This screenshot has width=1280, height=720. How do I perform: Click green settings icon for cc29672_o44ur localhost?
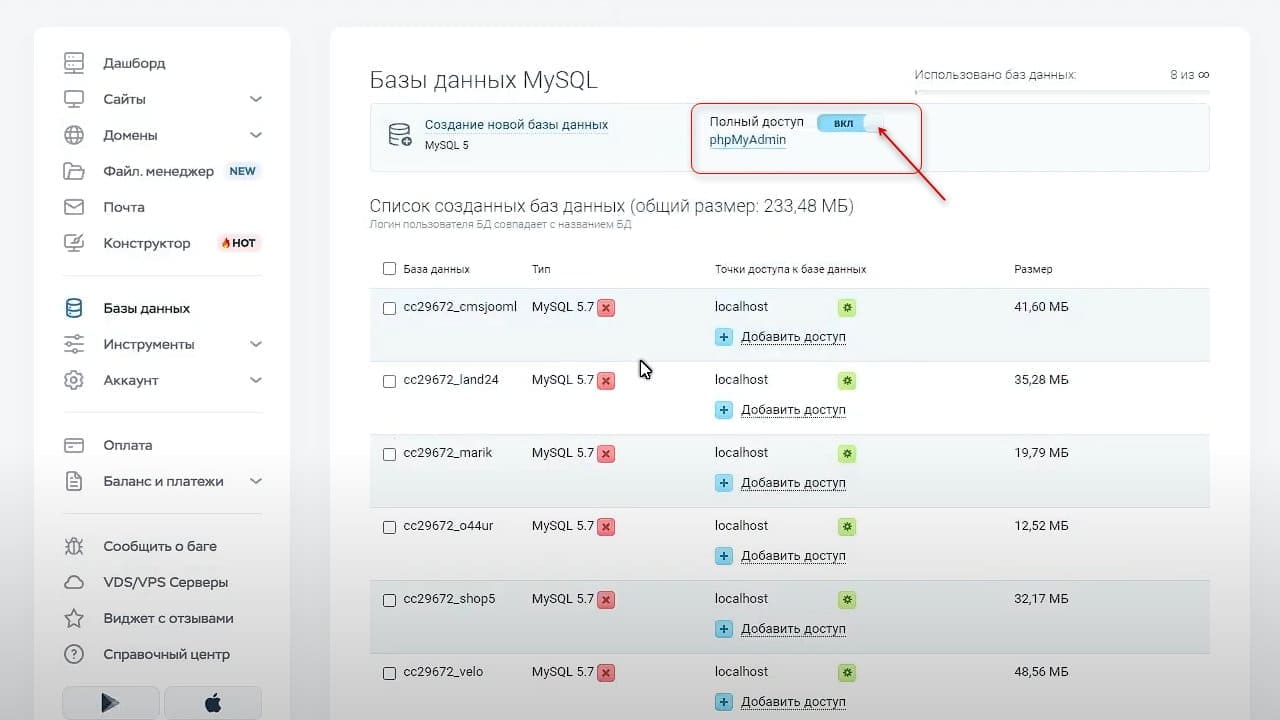point(847,527)
